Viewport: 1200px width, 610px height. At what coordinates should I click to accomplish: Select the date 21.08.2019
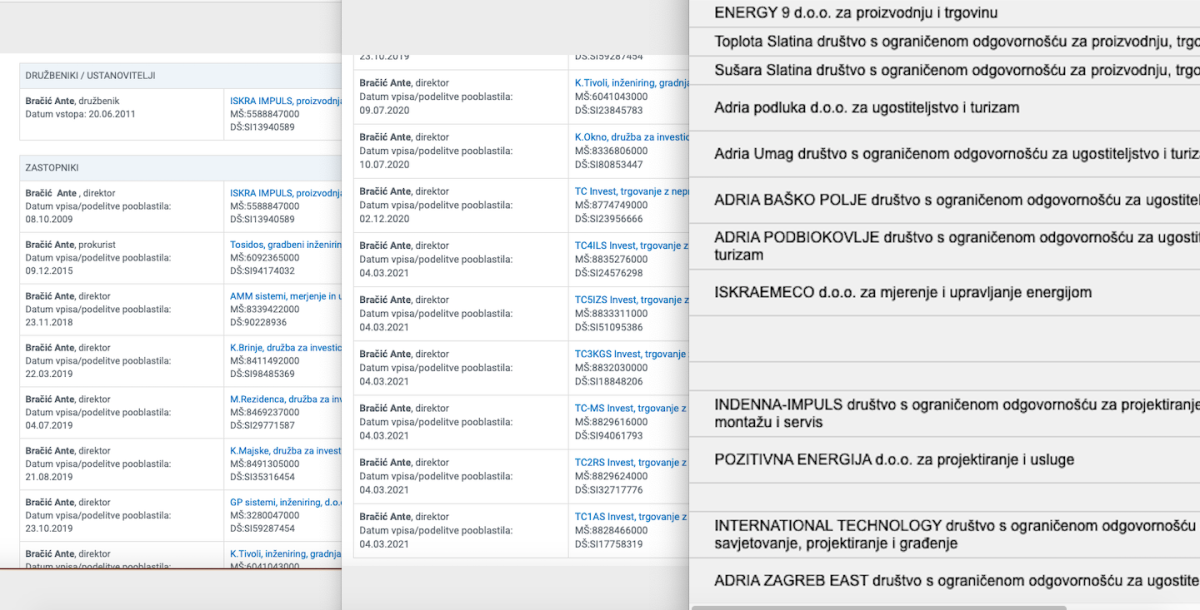(49, 477)
